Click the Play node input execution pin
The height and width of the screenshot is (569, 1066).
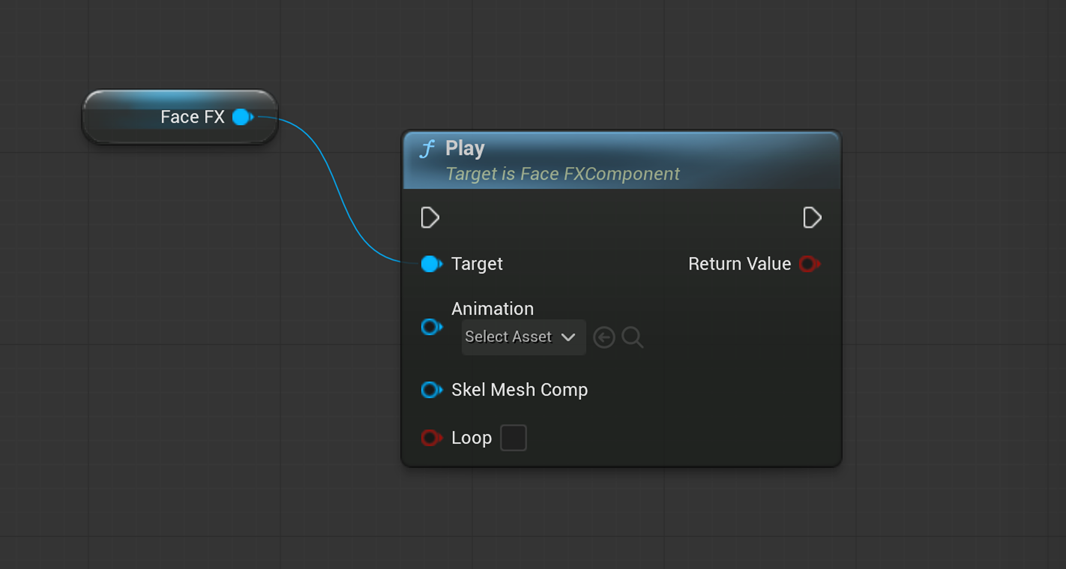coord(430,218)
